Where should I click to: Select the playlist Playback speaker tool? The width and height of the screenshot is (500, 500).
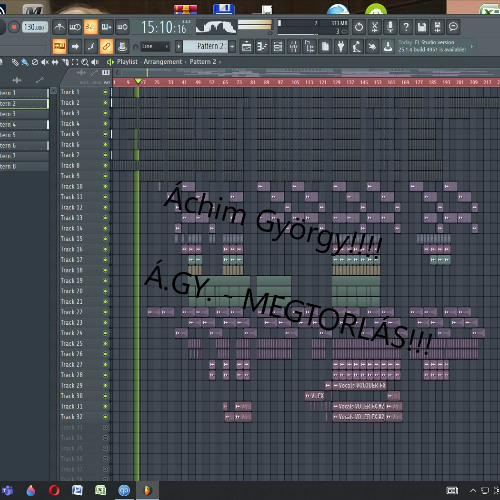point(95,62)
